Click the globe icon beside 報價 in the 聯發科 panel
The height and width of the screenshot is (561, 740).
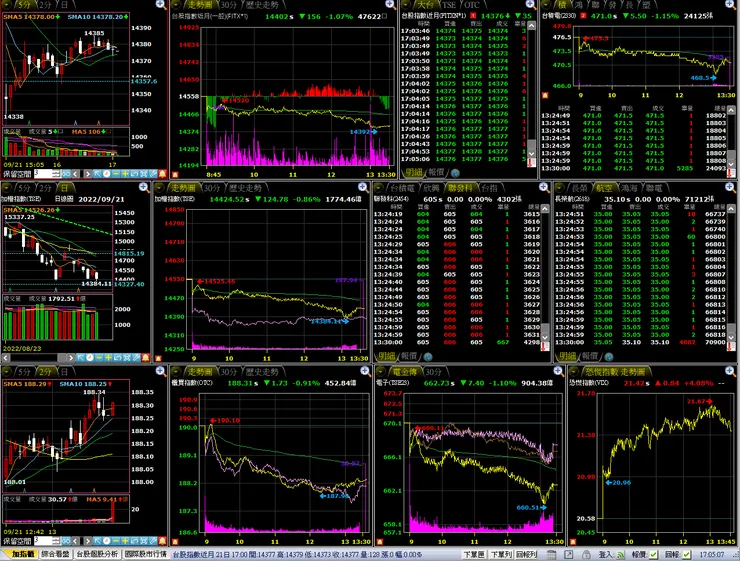[x=428, y=357]
